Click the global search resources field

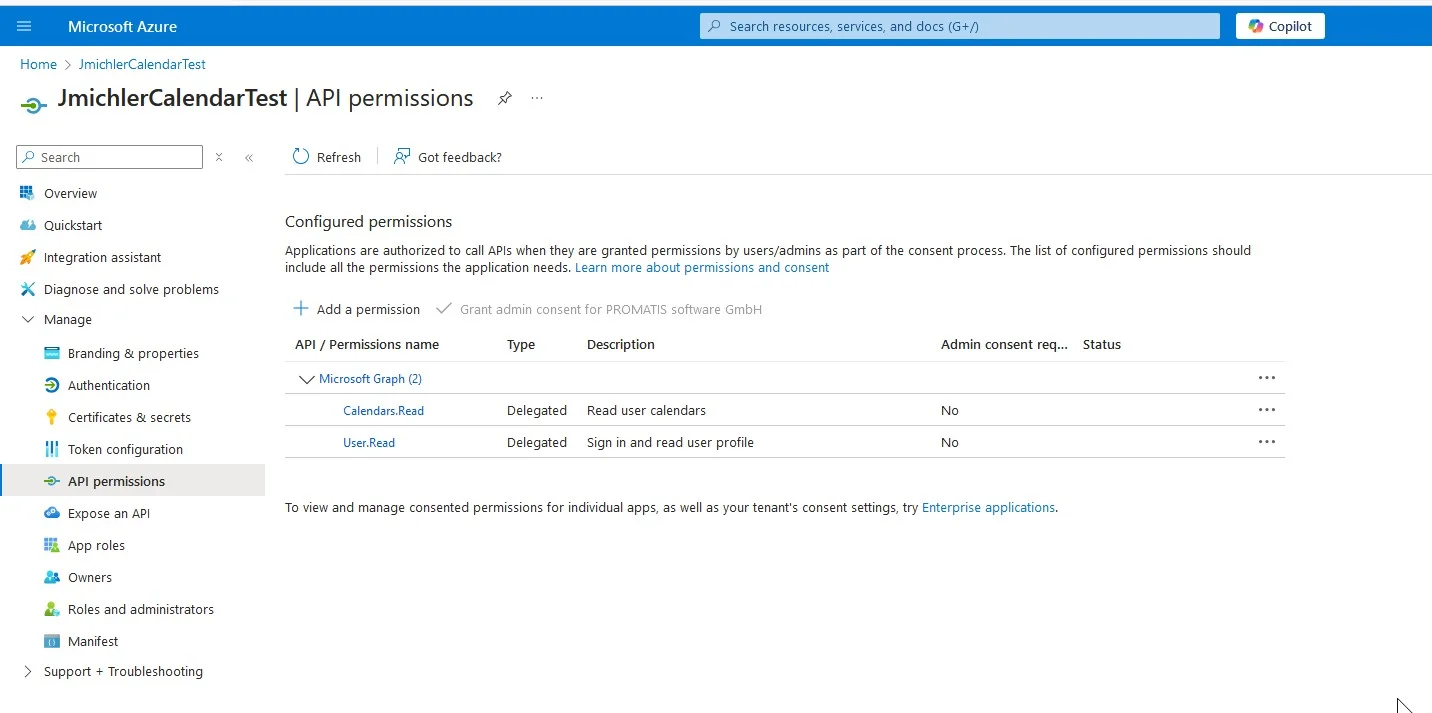(x=960, y=26)
